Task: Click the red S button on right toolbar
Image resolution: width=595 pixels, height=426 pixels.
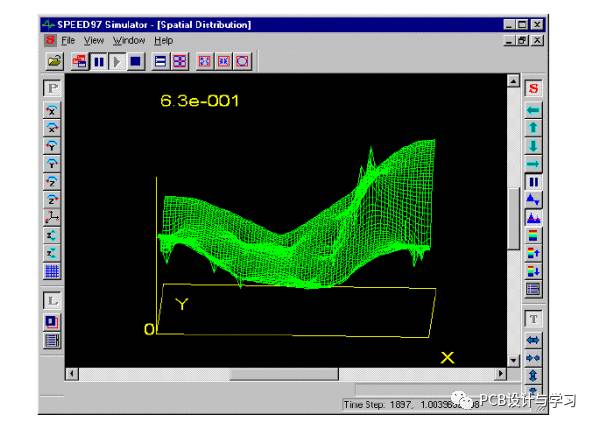Action: point(534,88)
